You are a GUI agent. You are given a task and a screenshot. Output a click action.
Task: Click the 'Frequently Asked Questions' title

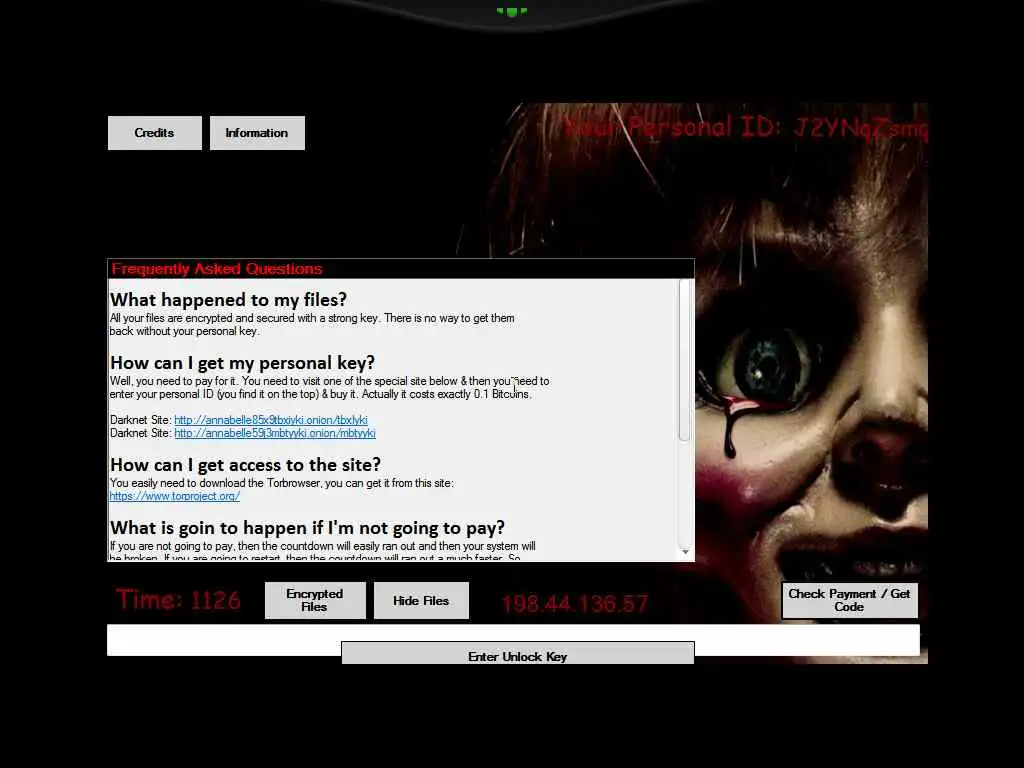(x=217, y=269)
